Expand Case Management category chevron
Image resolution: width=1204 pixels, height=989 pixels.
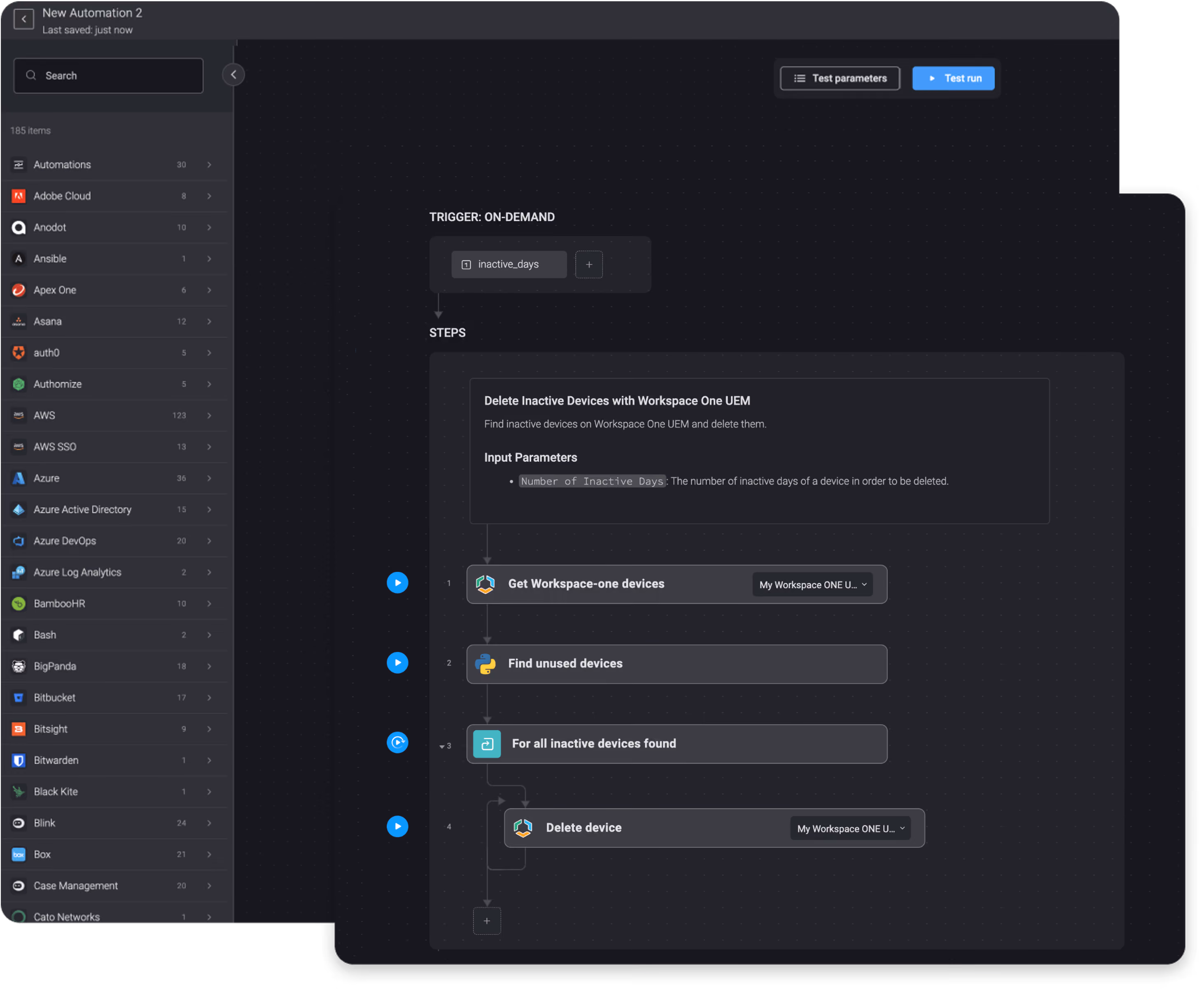[210, 885]
